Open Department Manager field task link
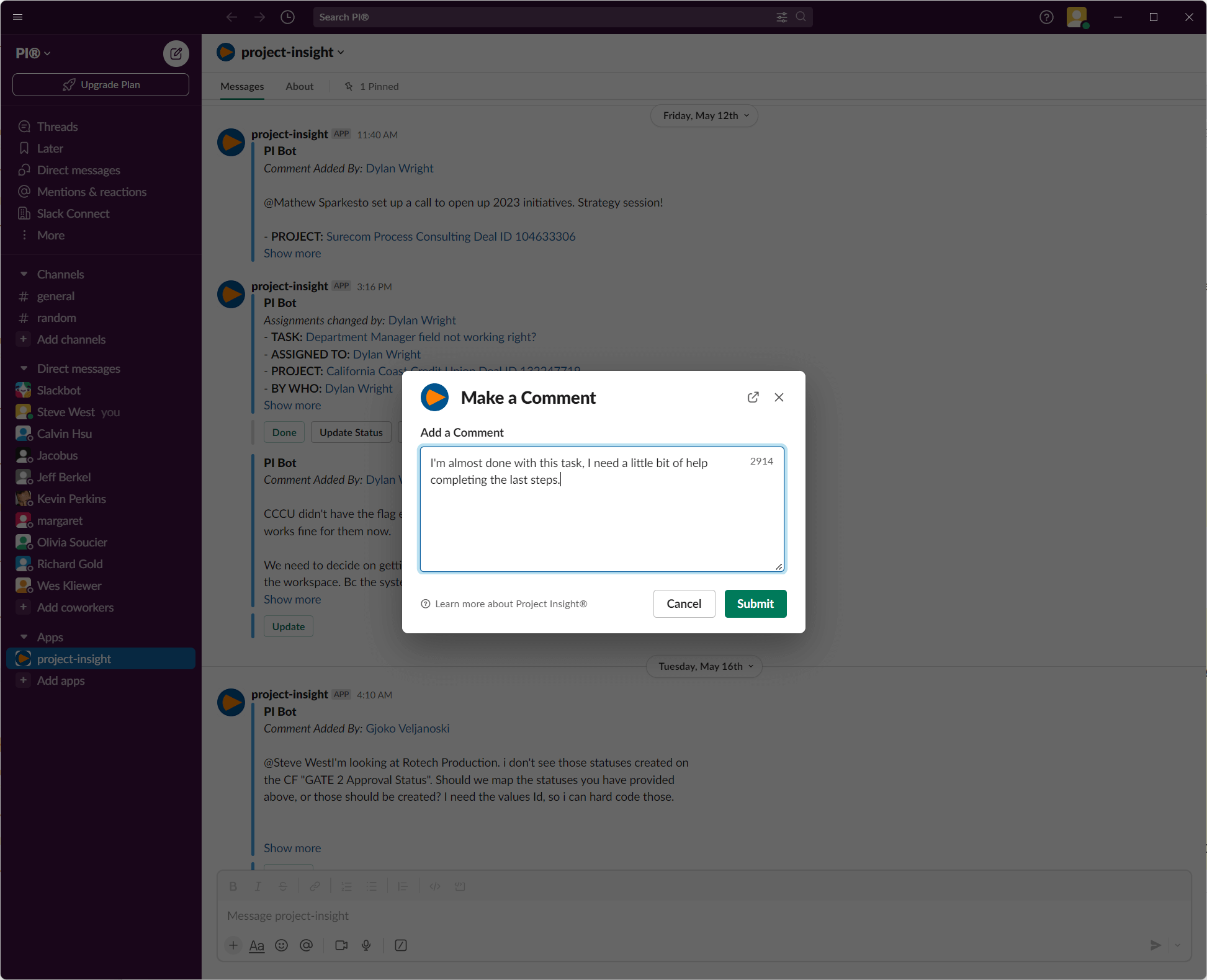 pyautogui.click(x=421, y=337)
